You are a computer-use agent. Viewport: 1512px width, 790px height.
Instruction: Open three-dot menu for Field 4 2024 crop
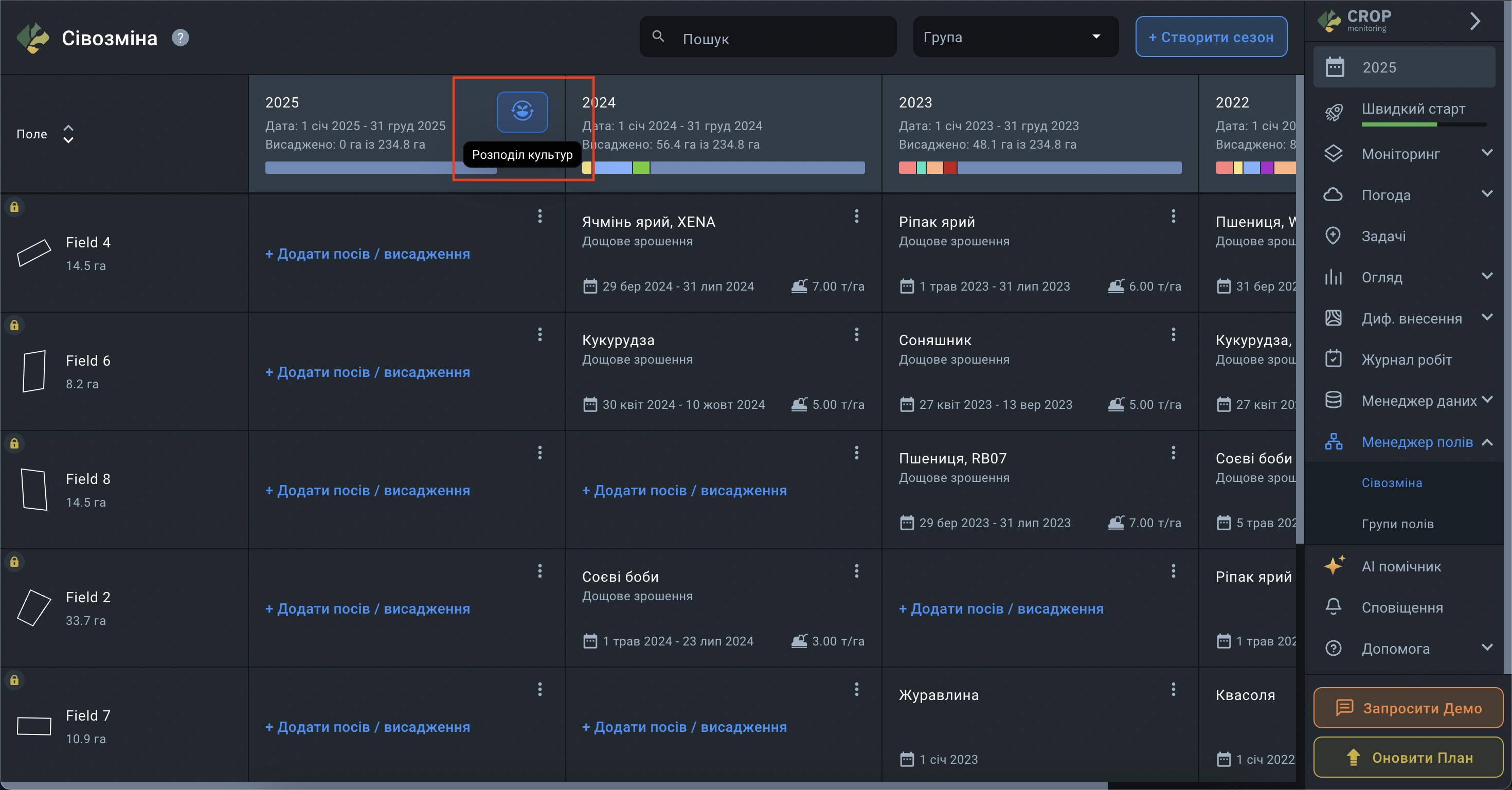[x=856, y=216]
